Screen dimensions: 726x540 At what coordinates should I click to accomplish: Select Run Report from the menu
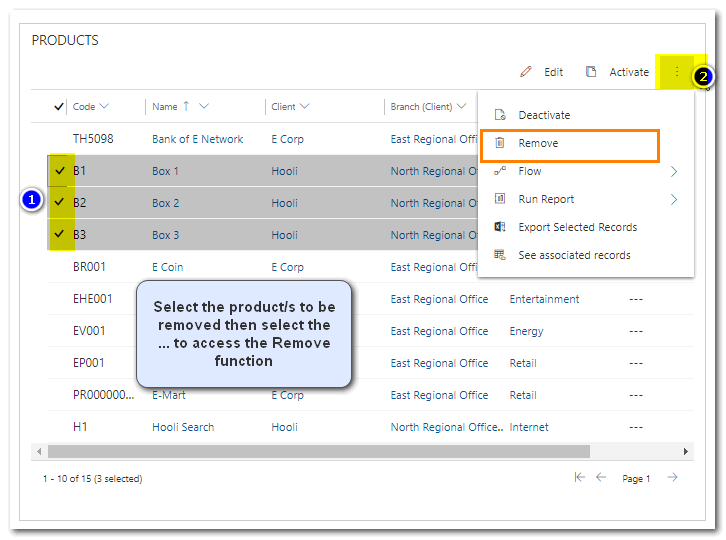pyautogui.click(x=546, y=199)
